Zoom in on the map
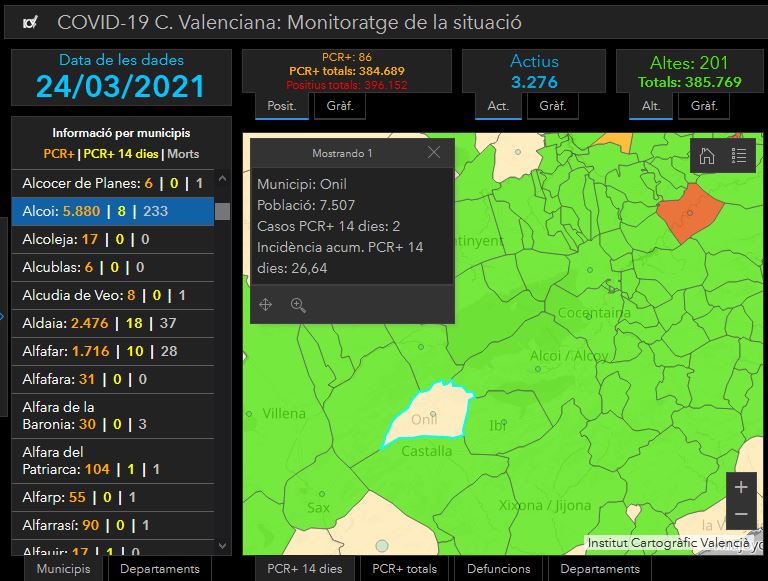This screenshot has width=768, height=581. click(741, 487)
